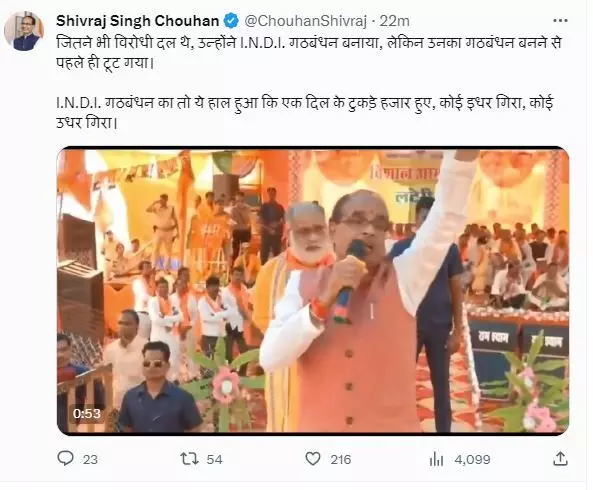Click the 0:53 video duration badge
This screenshot has width=593, height=490.
(87, 413)
